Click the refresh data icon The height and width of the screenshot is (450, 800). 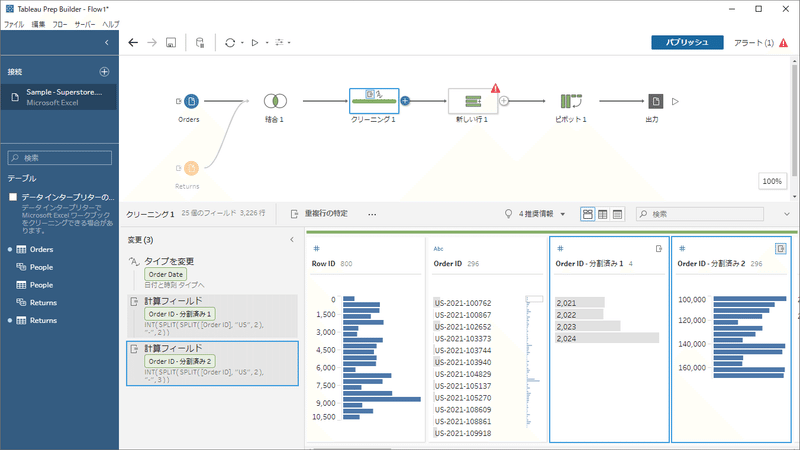coord(230,43)
